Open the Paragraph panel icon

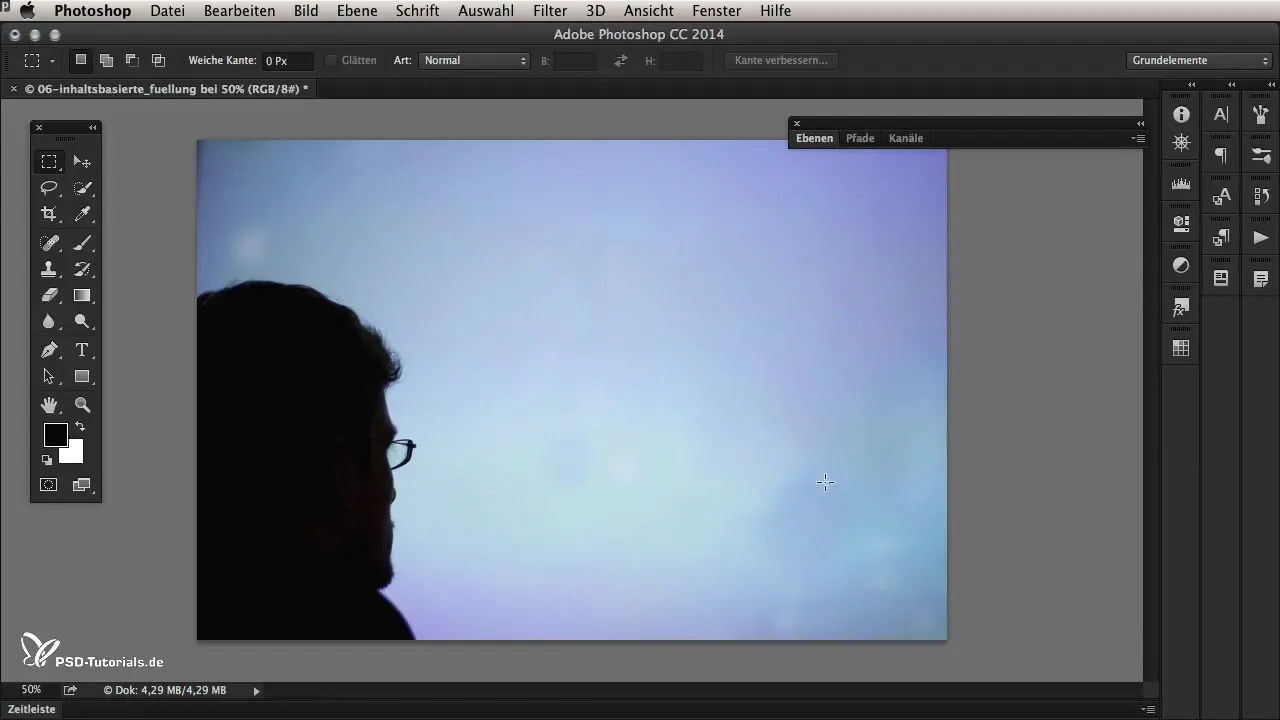pyautogui.click(x=1221, y=155)
